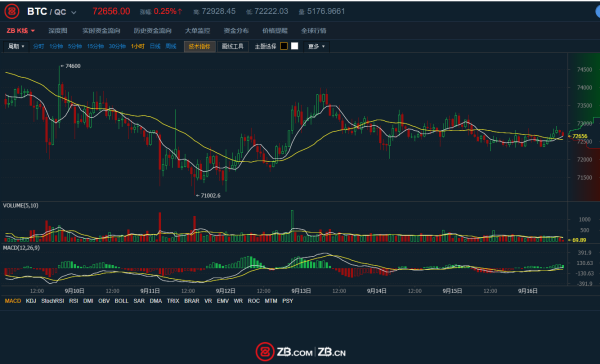Screen dimensions: 600x364
Task: Select the WR indicator
Action: (238, 301)
